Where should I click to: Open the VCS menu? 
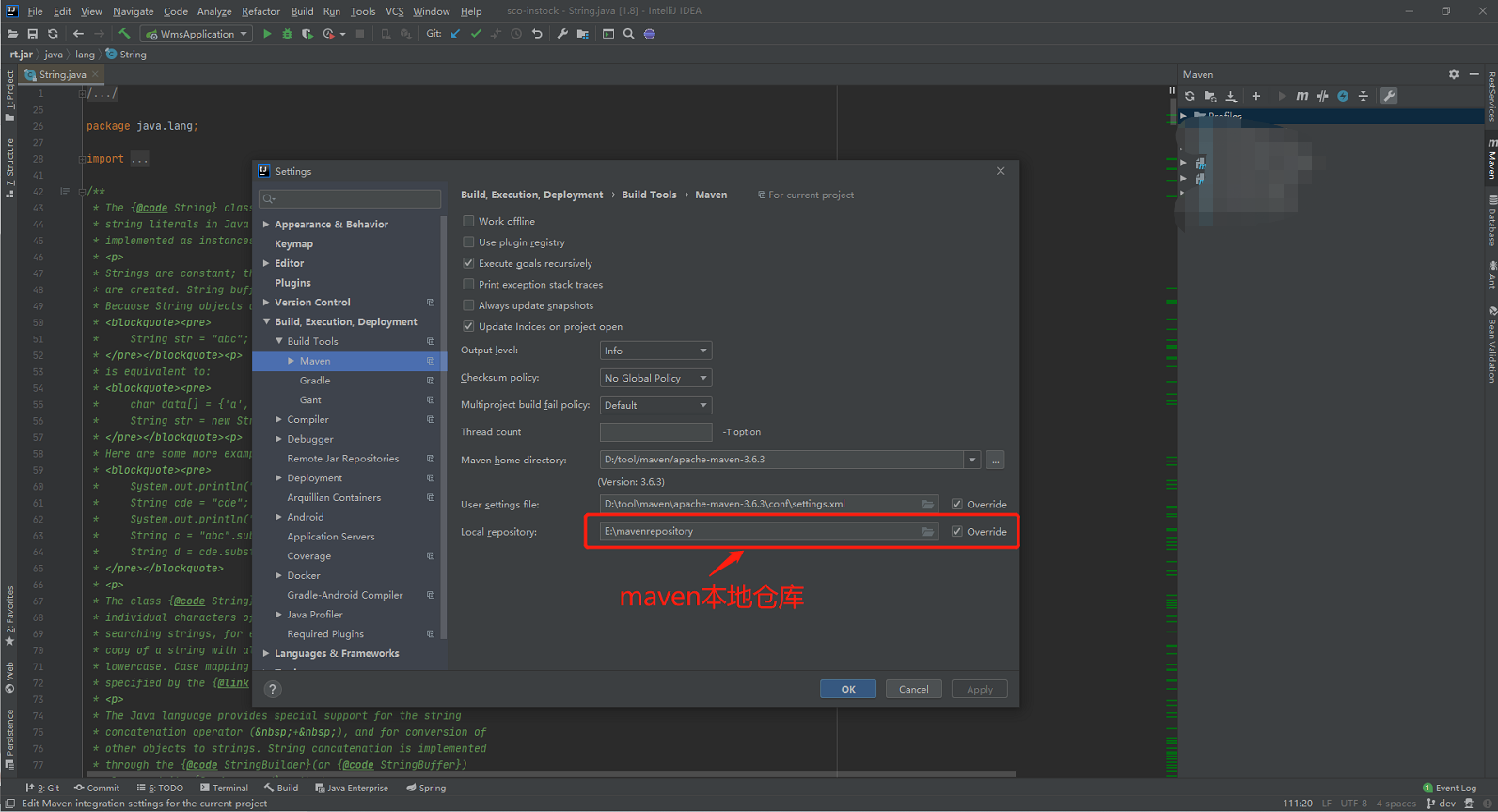[394, 11]
